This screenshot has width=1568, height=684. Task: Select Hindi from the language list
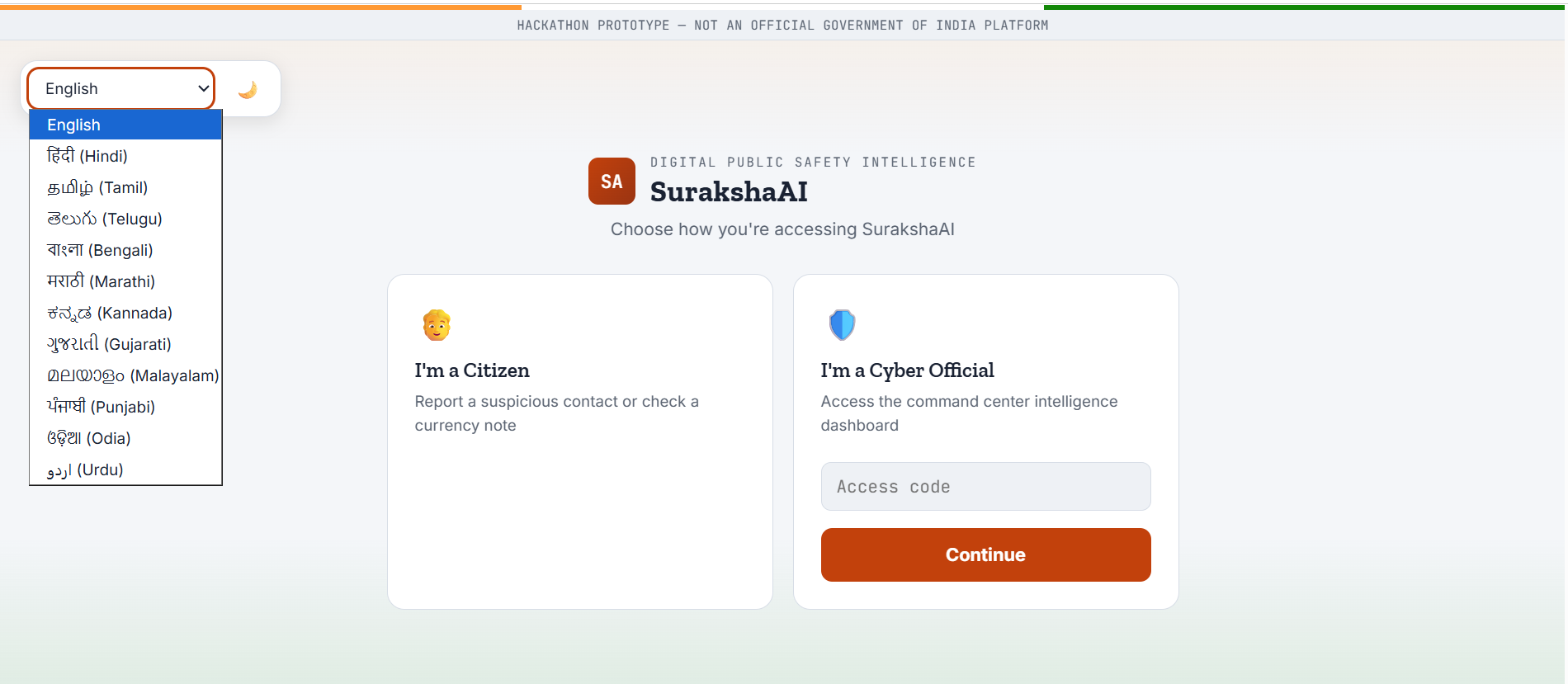[125, 156]
